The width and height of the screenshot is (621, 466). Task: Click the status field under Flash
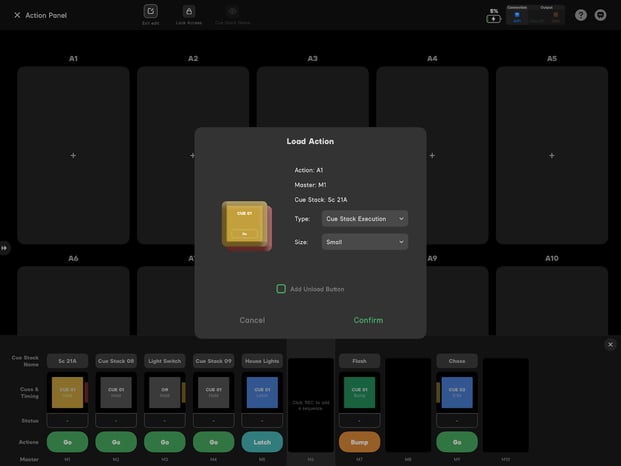tap(359, 420)
